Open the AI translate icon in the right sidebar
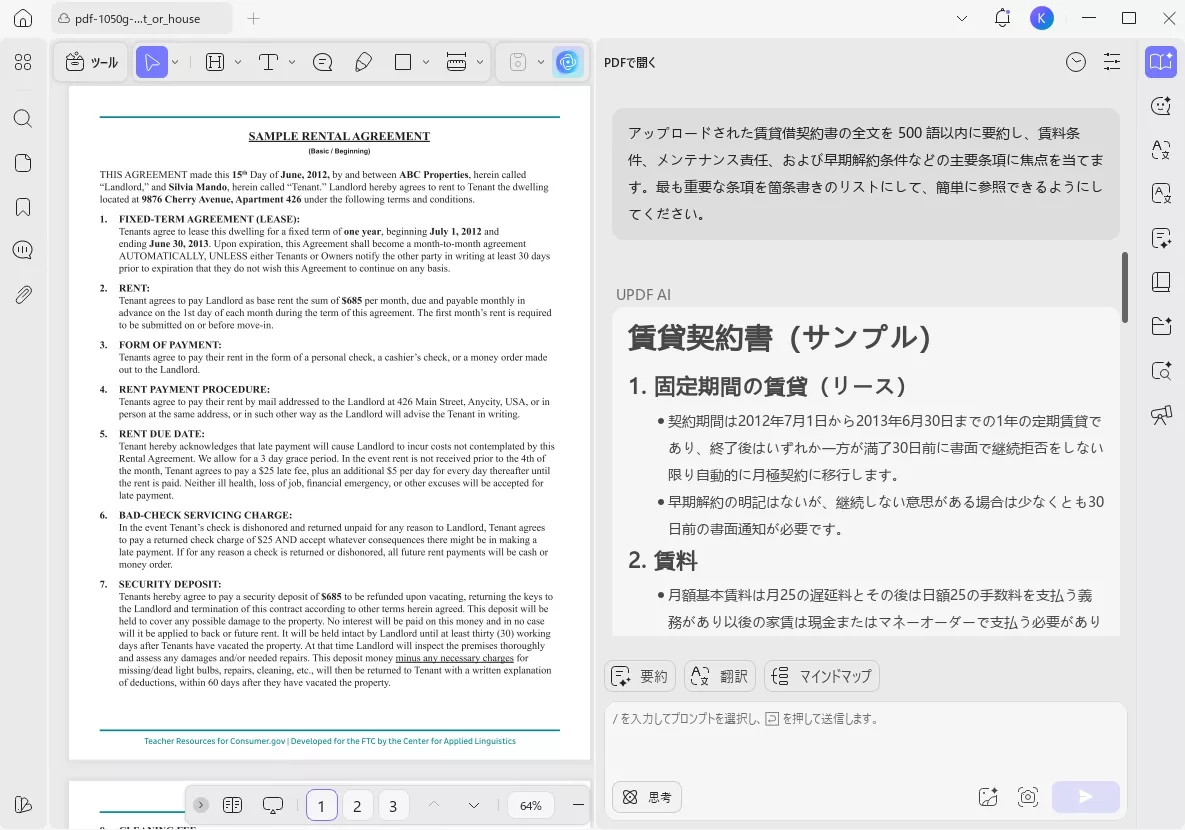Image resolution: width=1185 pixels, height=830 pixels. [1160, 151]
